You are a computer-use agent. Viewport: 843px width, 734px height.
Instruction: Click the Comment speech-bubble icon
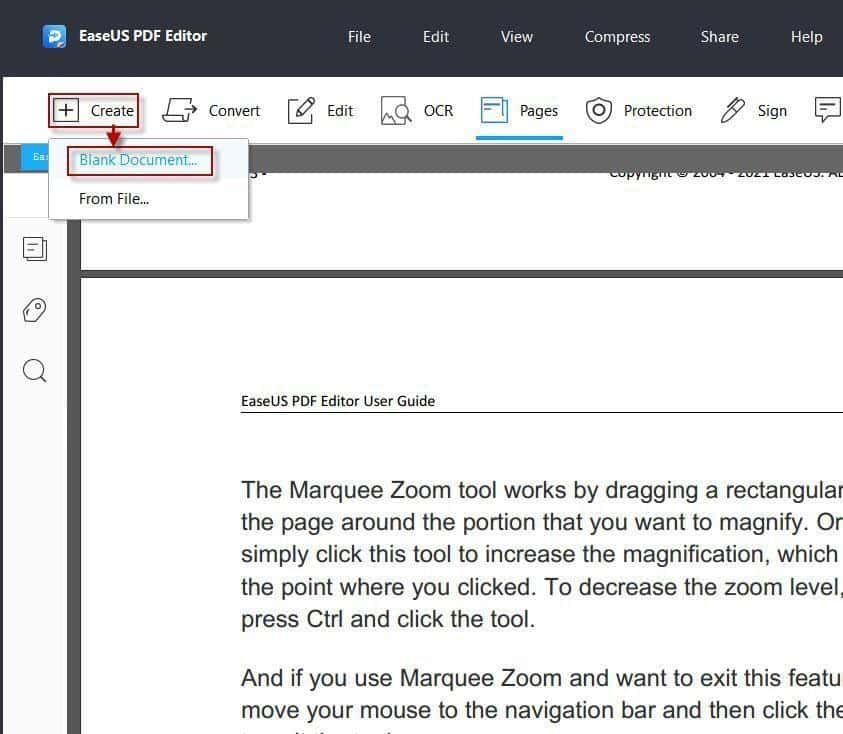point(828,110)
